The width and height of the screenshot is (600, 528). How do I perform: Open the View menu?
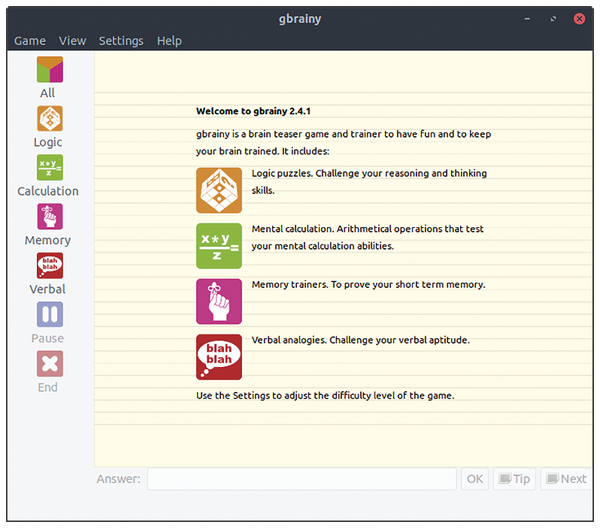tap(72, 41)
